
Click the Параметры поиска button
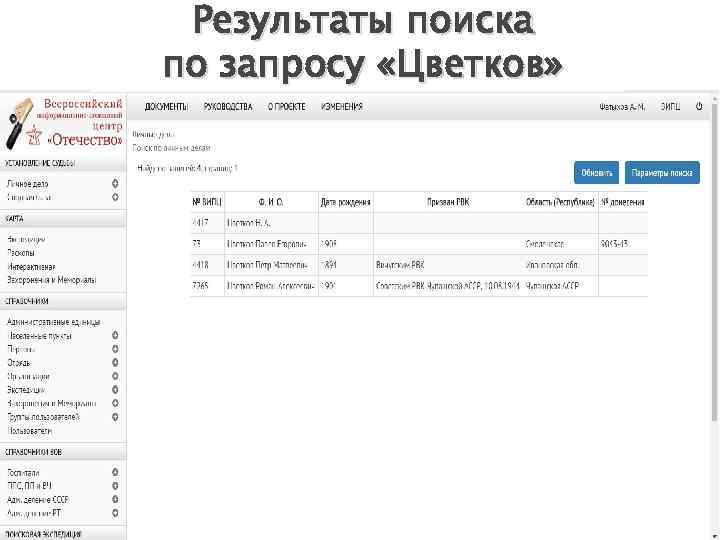662,173
